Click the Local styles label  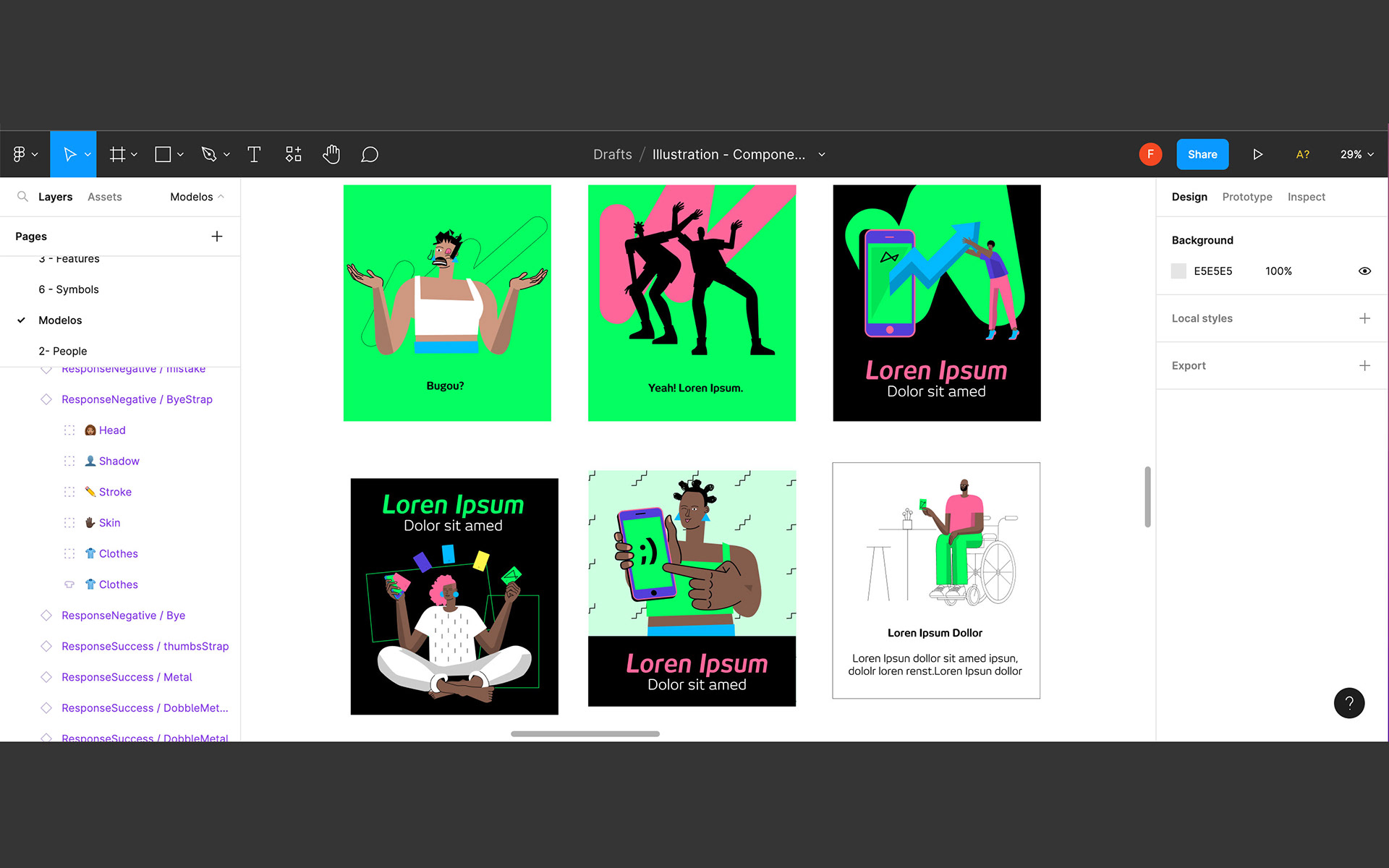coord(1202,318)
